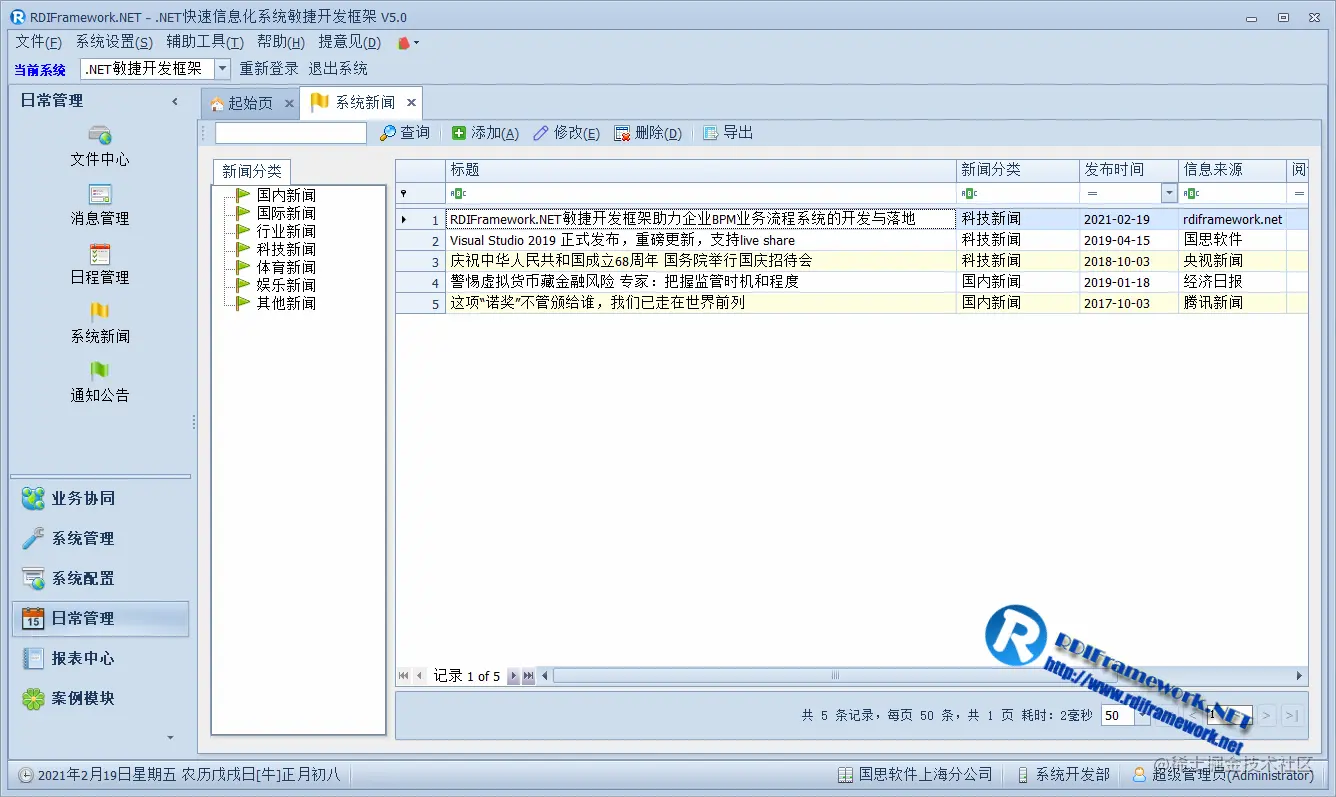Switch to 报表中心 navigation group
This screenshot has height=797, width=1336.
pyautogui.click(x=99, y=658)
